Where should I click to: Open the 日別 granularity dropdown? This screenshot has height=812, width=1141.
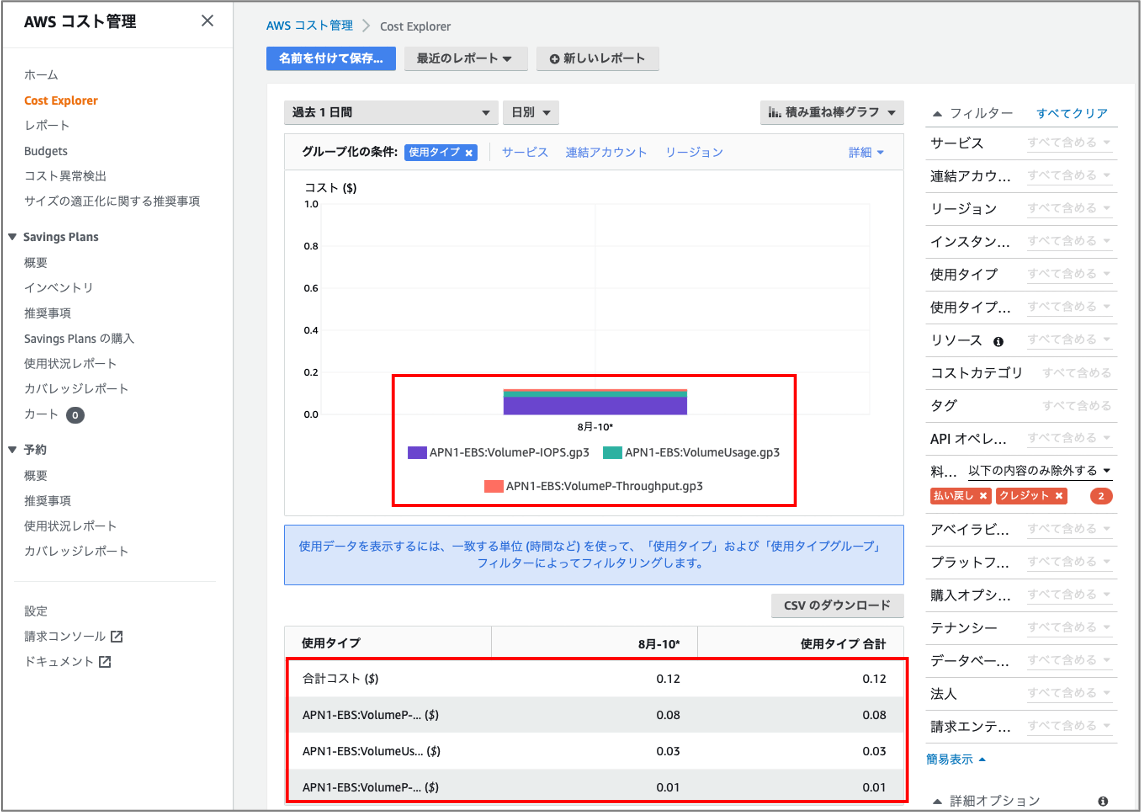[529, 112]
